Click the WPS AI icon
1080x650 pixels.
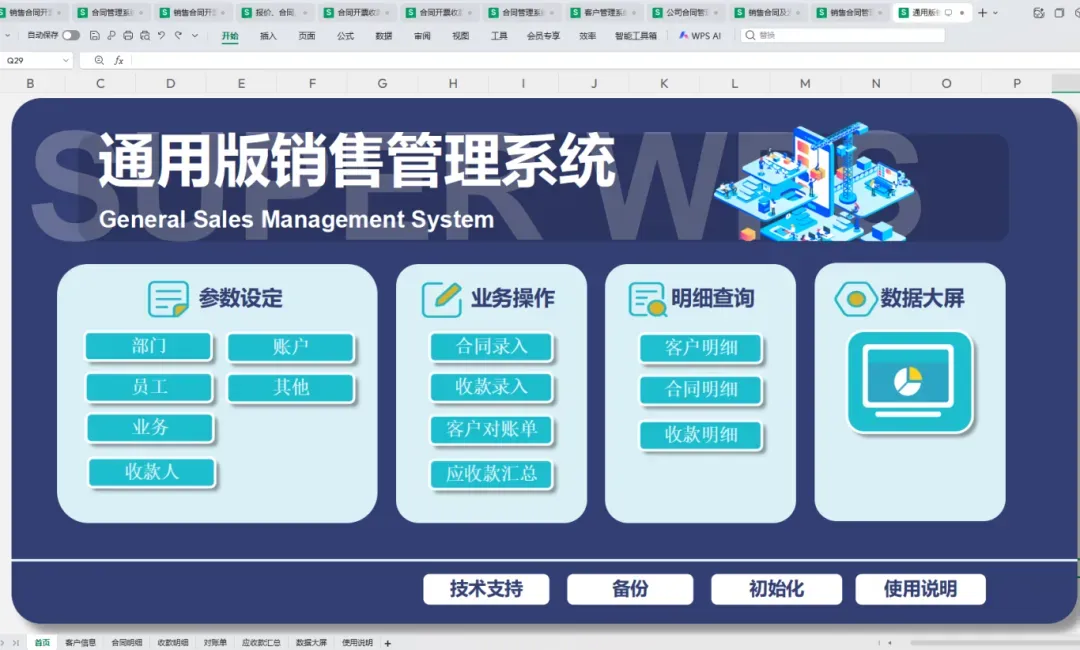683,35
